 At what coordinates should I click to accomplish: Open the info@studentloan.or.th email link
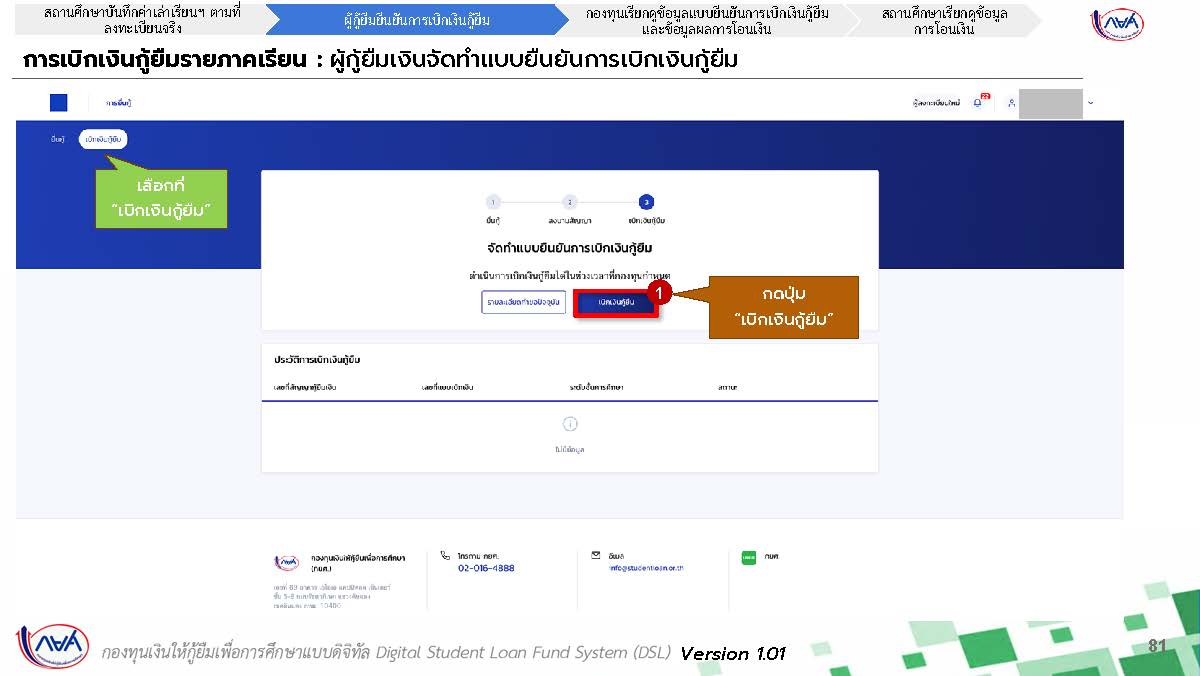click(646, 568)
